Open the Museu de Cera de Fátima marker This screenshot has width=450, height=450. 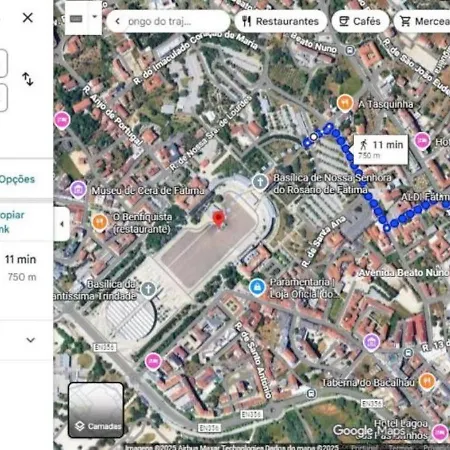pos(78,190)
